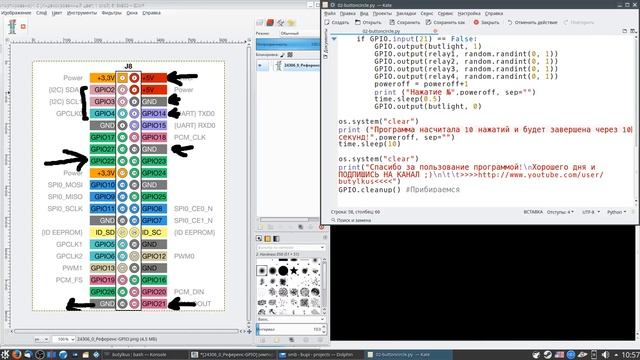
Task: Click the ВСТАВКА insert mode indicator
Action: [533, 212]
